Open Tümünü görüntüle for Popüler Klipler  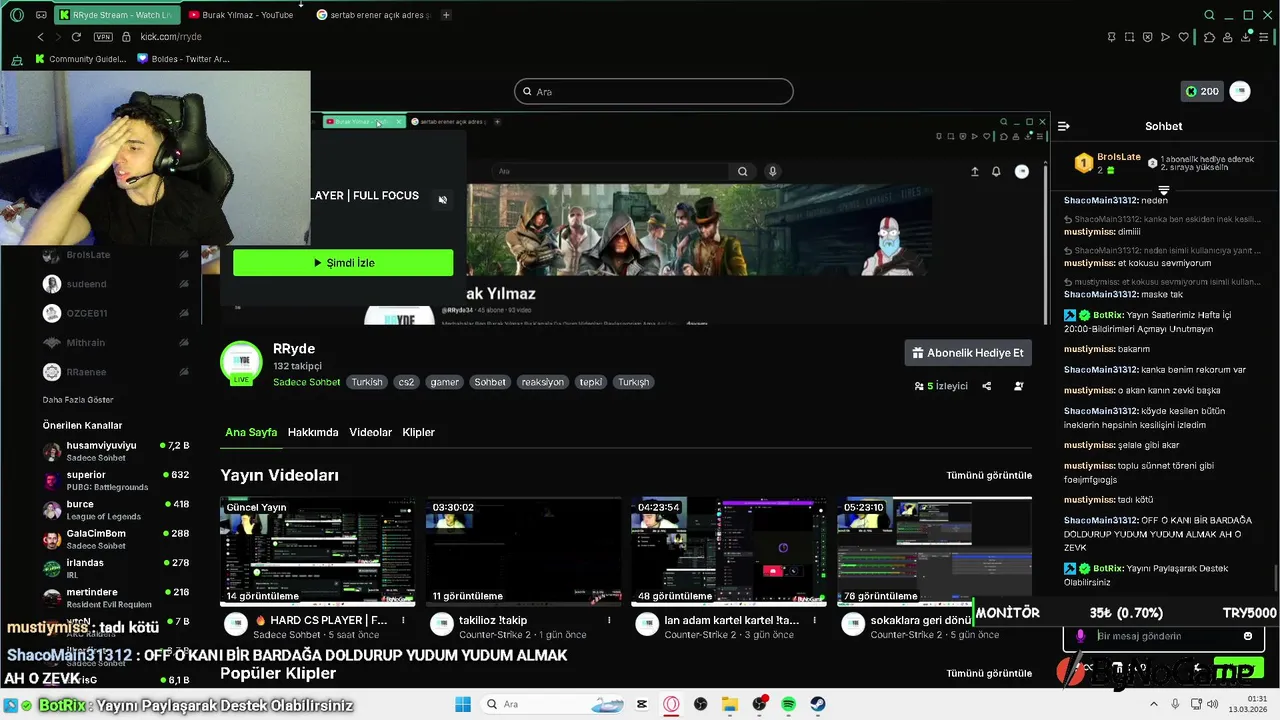989,673
